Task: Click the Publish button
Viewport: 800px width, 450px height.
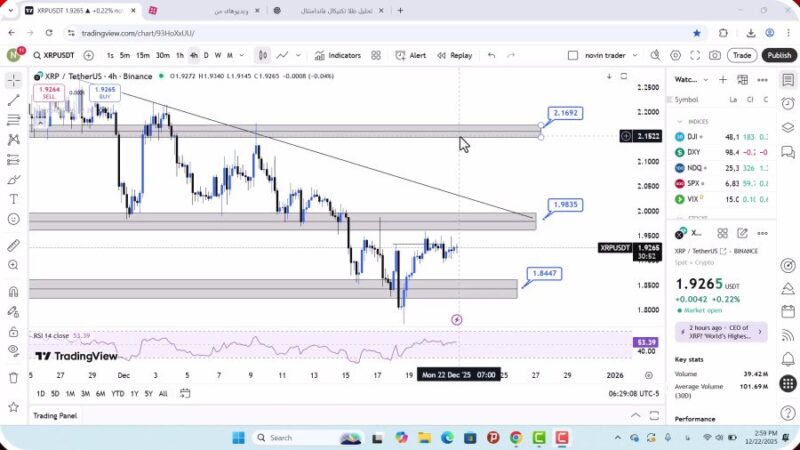Action: [x=779, y=56]
